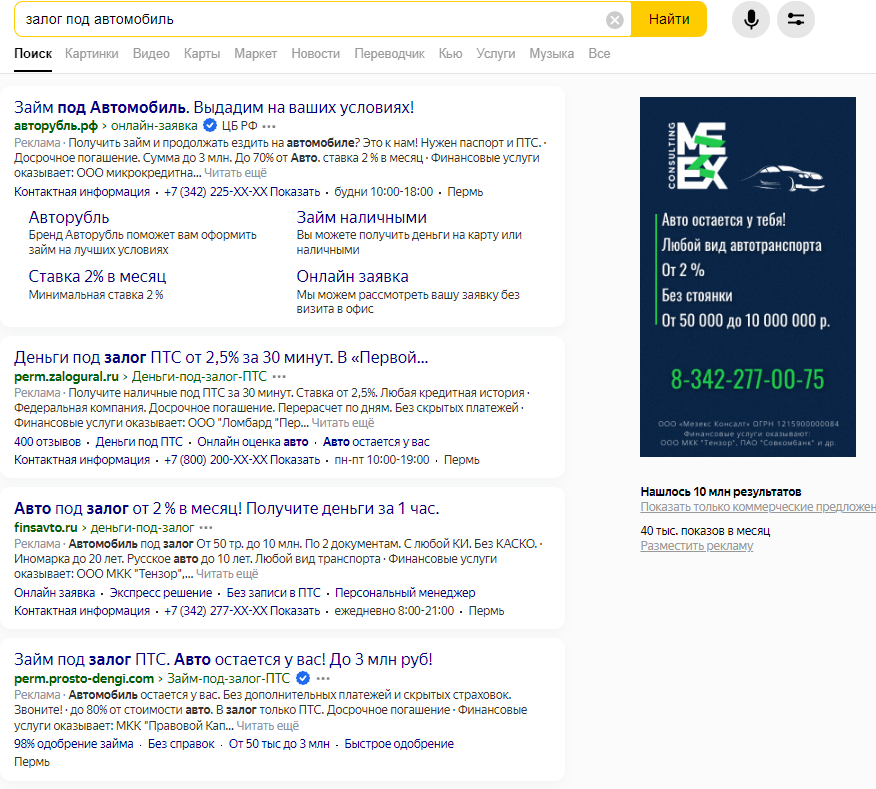Open the Кью tab

point(450,54)
